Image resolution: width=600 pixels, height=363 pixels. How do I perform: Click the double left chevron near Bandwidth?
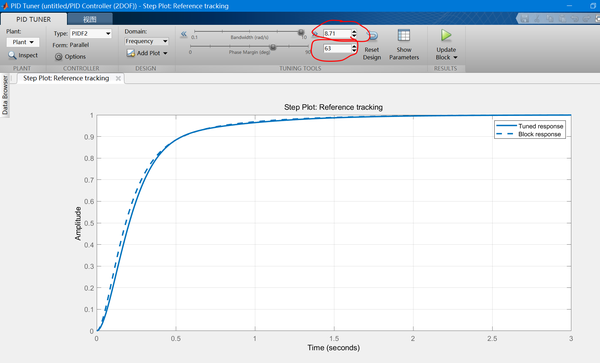click(x=184, y=34)
